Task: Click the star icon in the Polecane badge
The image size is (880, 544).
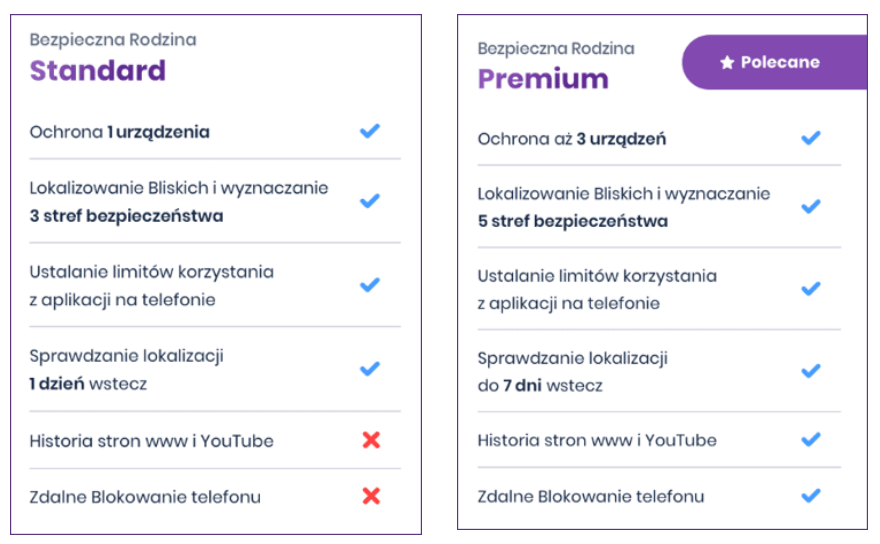Action: (727, 62)
